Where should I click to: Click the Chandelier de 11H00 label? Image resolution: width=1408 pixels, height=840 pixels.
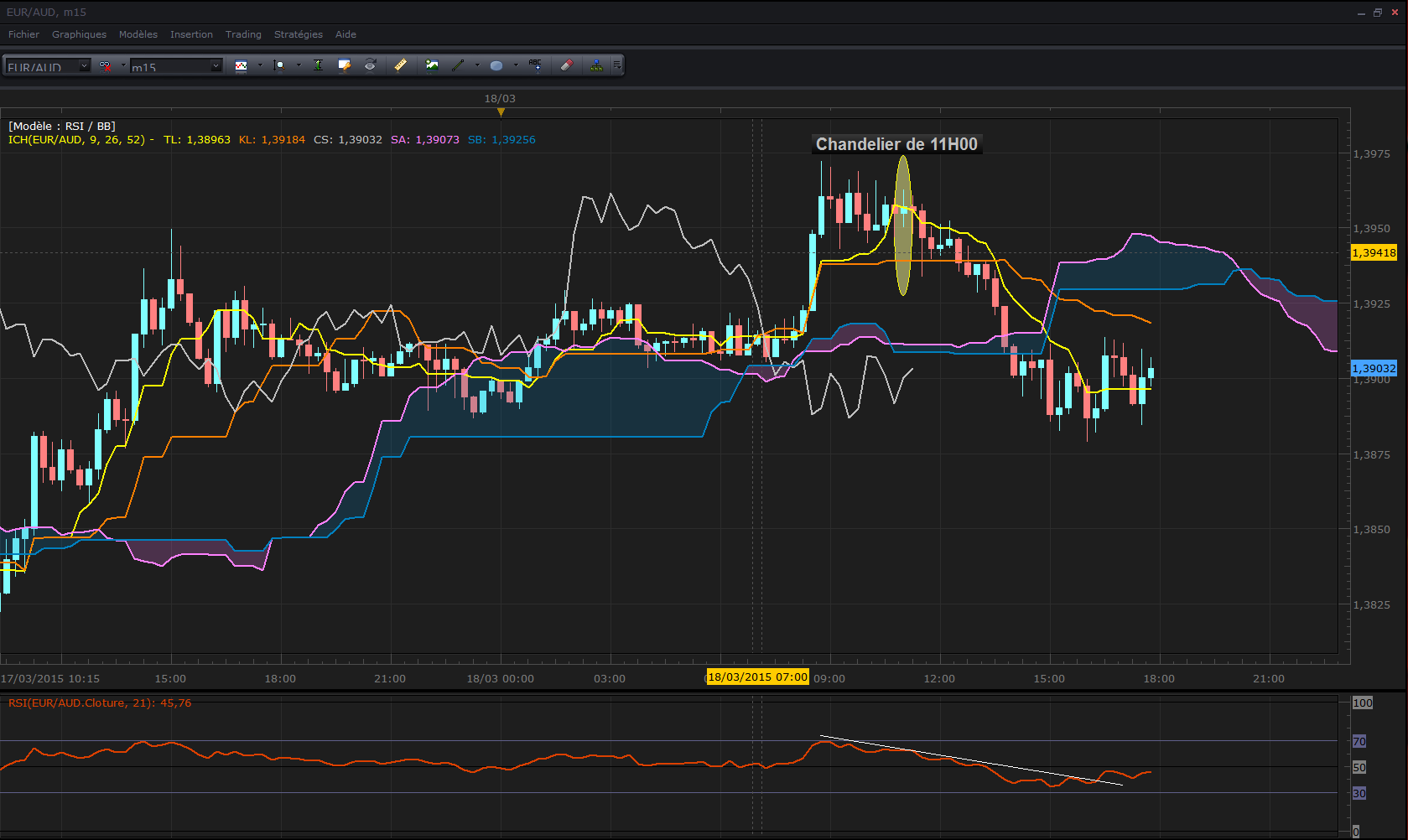pos(896,144)
